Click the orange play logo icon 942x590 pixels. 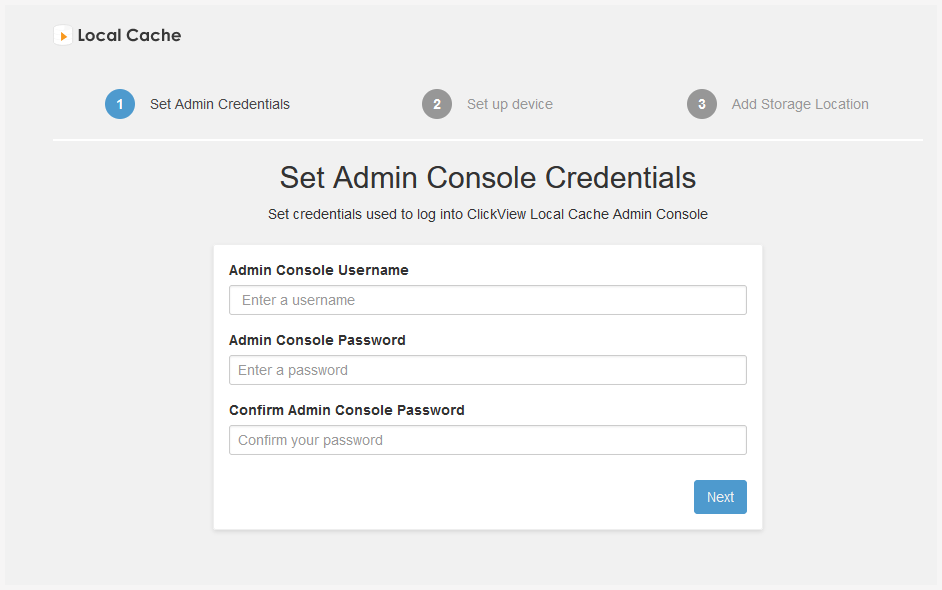[x=63, y=35]
